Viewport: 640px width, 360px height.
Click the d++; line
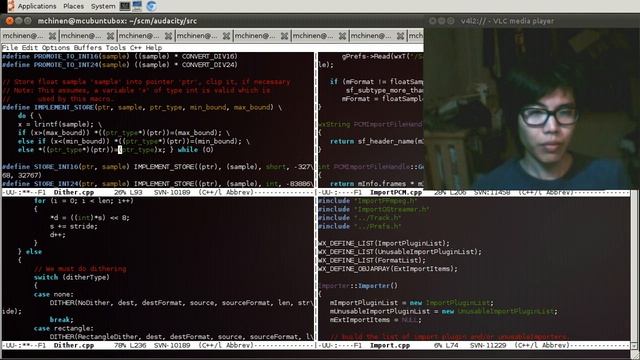coord(58,235)
